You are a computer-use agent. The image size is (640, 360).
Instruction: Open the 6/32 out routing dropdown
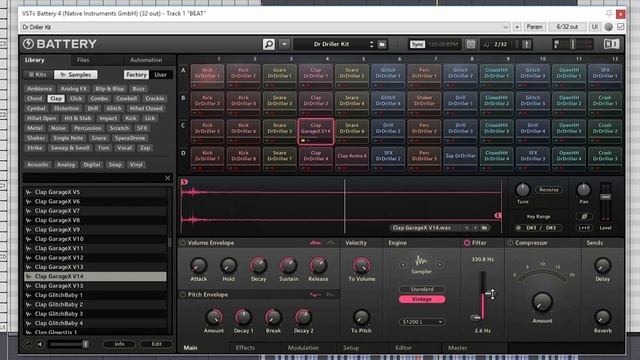[x=567, y=27]
